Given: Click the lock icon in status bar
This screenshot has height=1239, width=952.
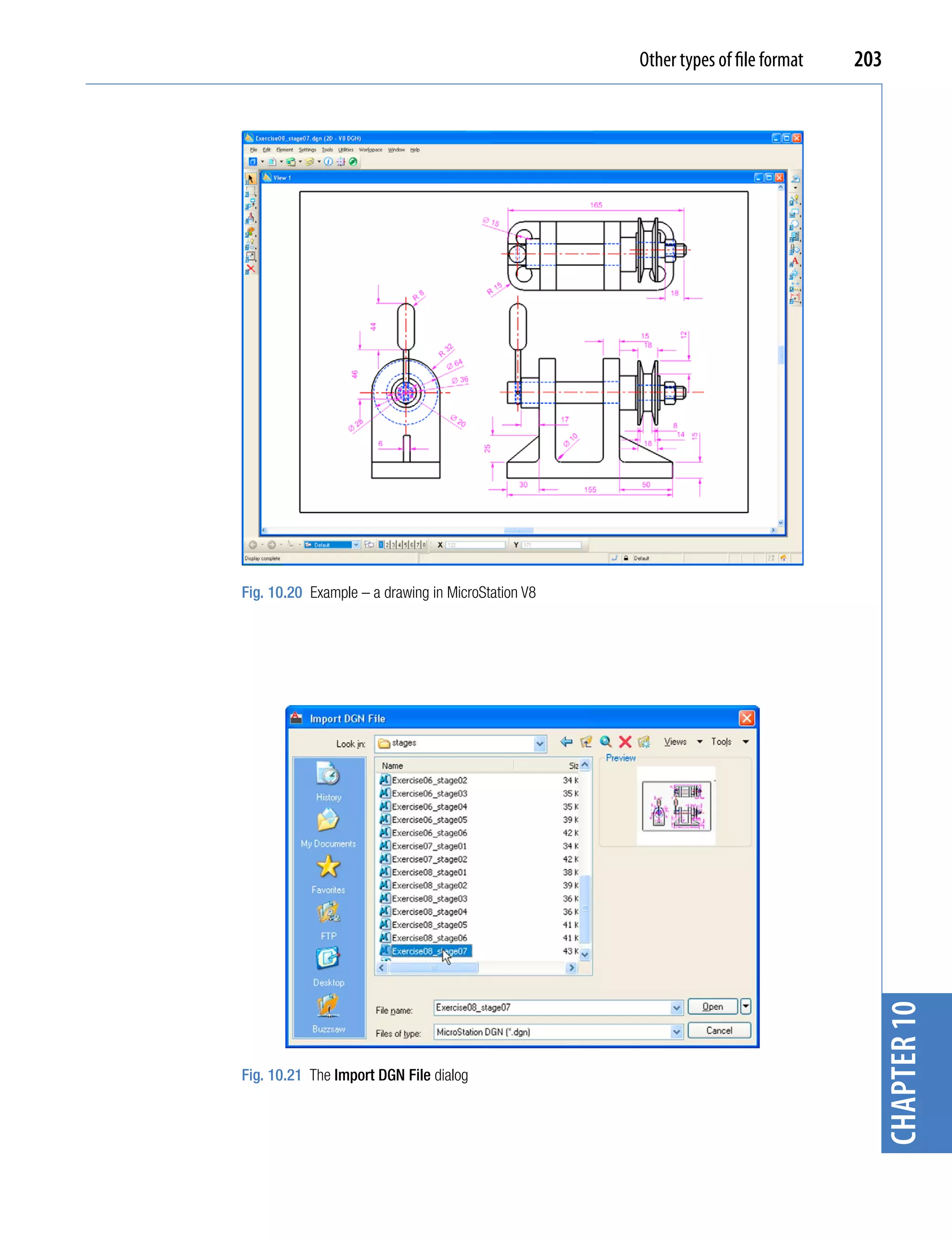Looking at the screenshot, I should click(x=626, y=558).
